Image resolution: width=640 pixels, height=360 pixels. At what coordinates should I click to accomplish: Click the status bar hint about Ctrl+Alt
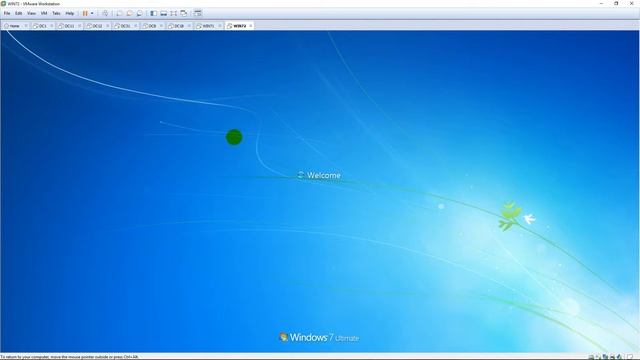pyautogui.click(x=69, y=357)
